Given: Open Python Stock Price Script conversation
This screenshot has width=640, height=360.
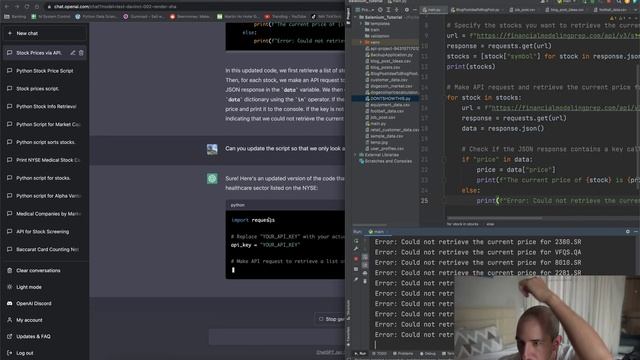Looking at the screenshot, I should [x=44, y=71].
